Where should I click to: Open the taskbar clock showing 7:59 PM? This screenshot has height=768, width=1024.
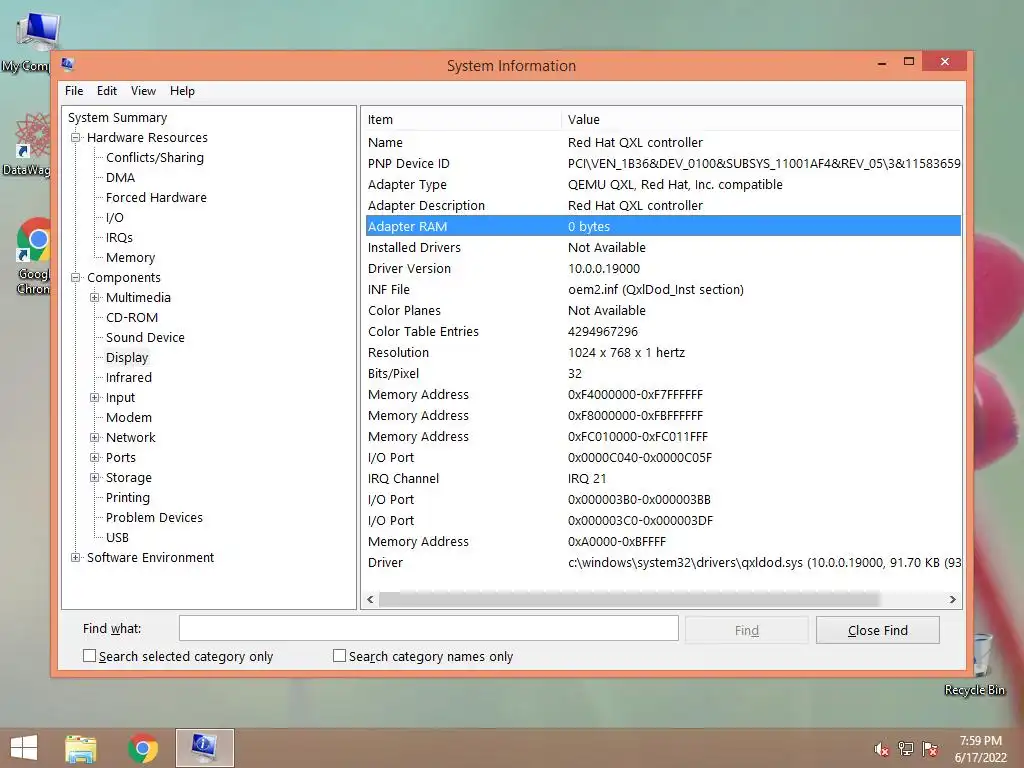tap(980, 748)
